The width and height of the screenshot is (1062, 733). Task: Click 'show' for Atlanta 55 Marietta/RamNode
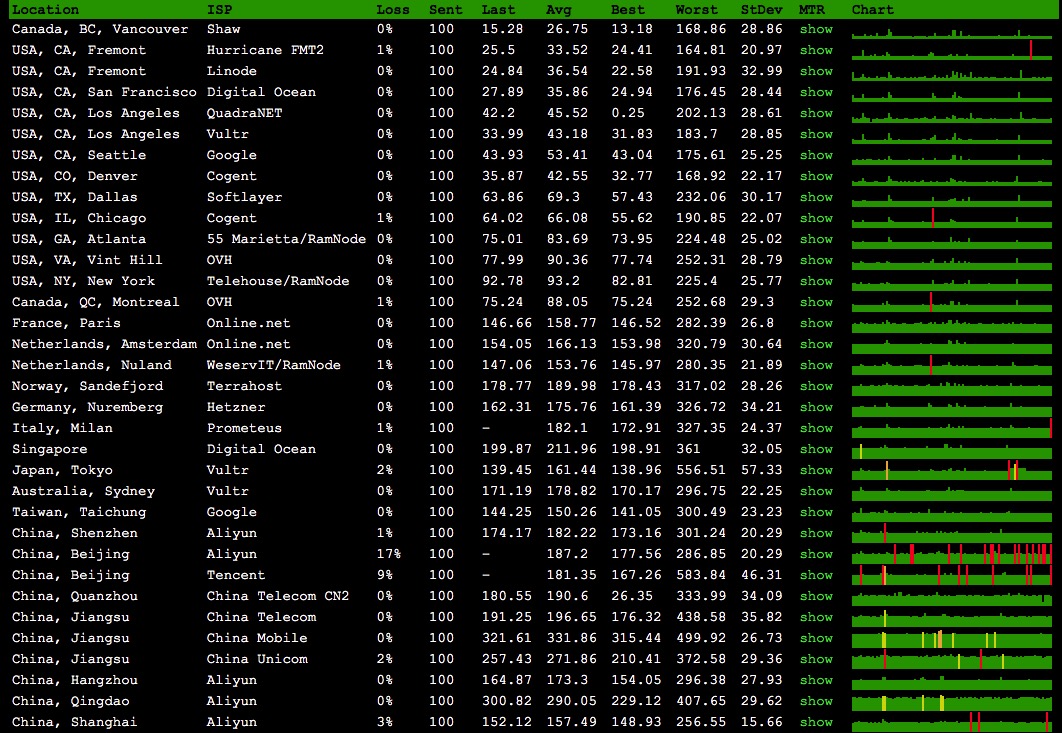pyautogui.click(x=816, y=239)
